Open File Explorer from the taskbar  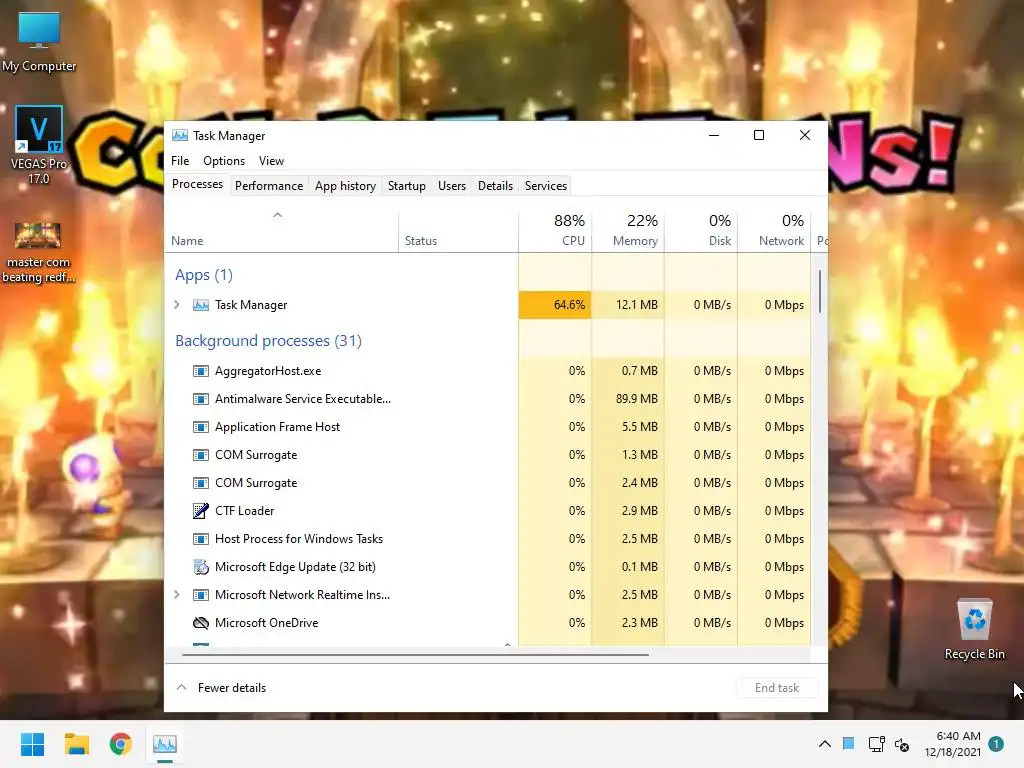(76, 744)
